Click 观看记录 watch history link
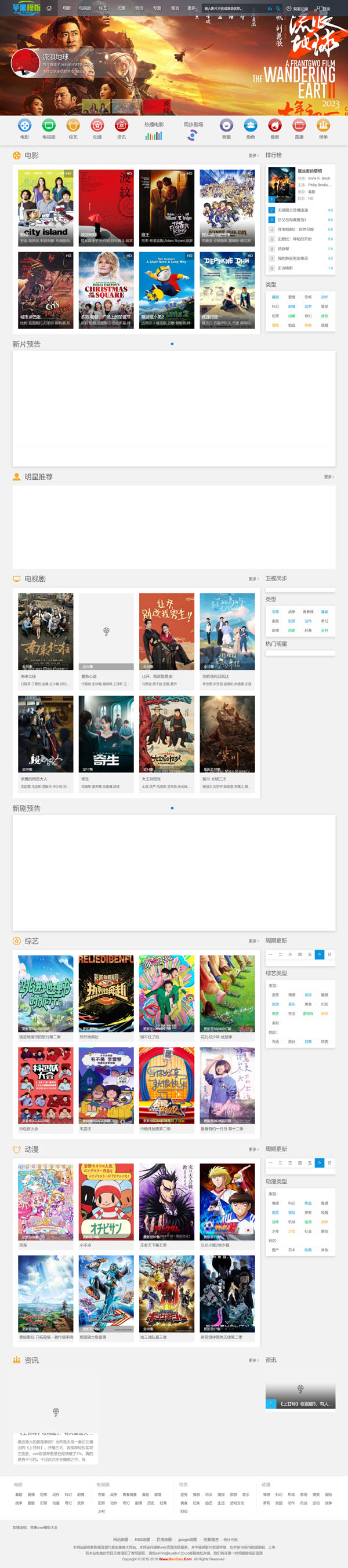Viewport: 348px width, 1568px height. 298,9
